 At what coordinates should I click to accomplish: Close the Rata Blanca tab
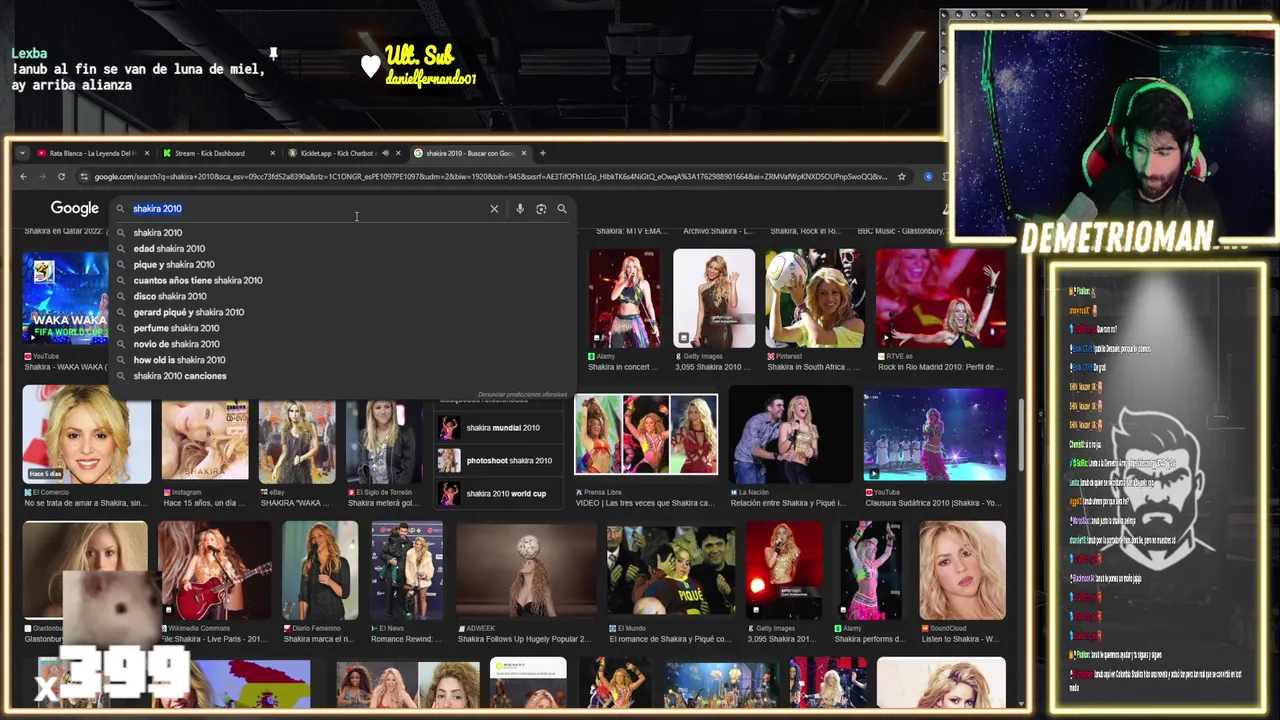[147, 153]
